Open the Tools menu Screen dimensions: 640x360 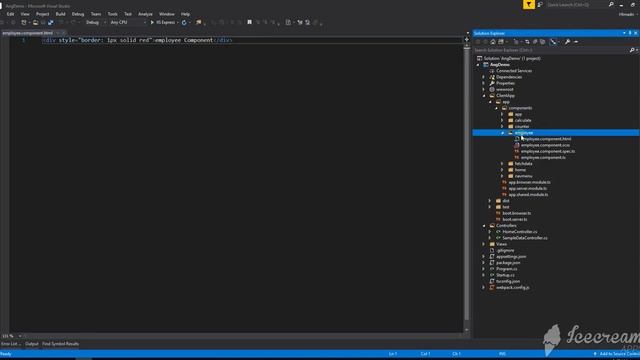pyautogui.click(x=113, y=14)
